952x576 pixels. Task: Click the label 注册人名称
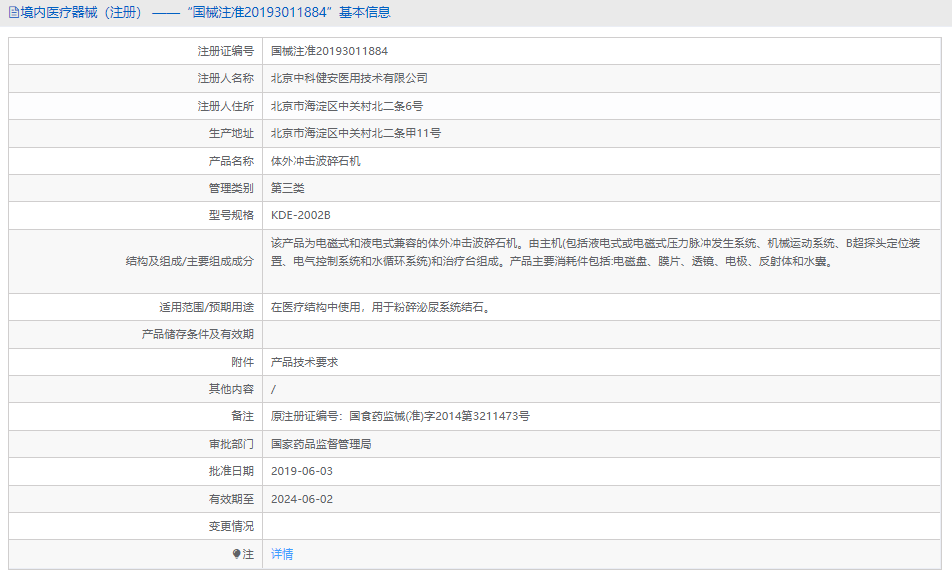[x=225, y=78]
